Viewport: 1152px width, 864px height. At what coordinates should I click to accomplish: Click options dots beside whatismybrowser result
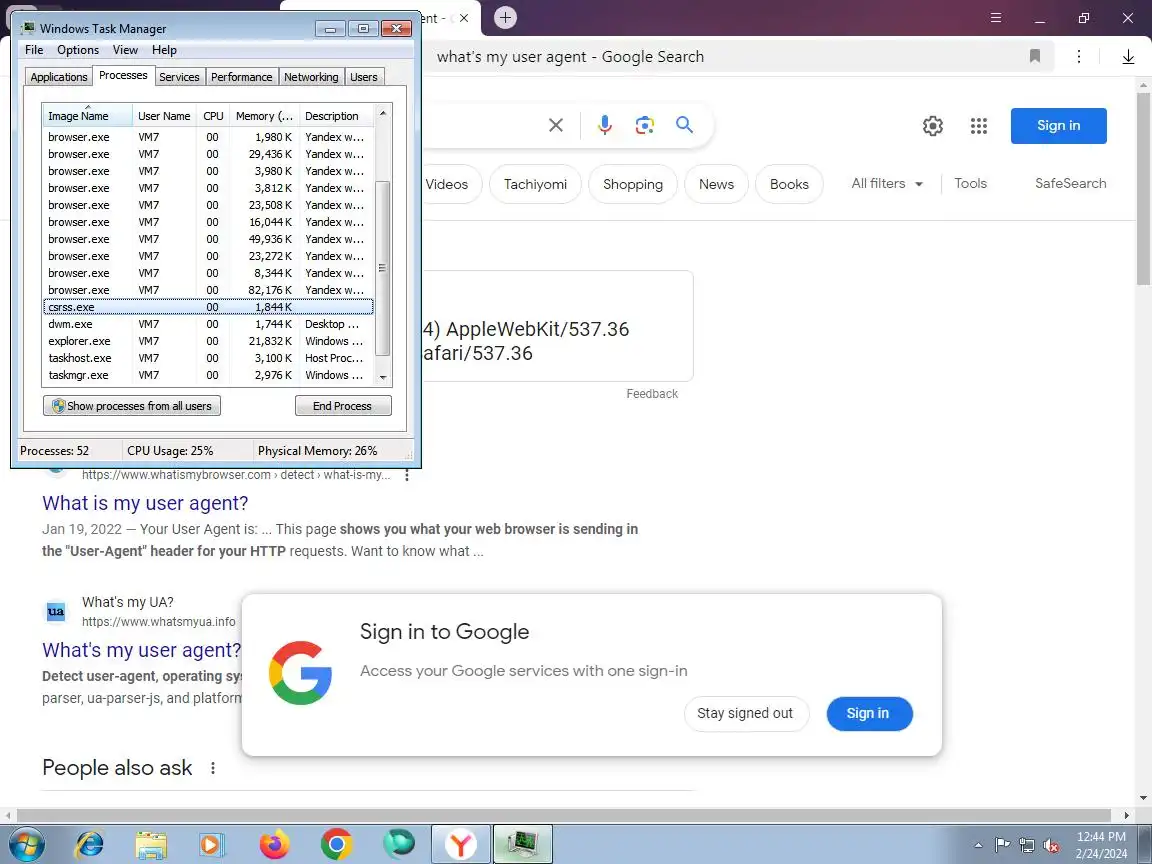point(407,475)
